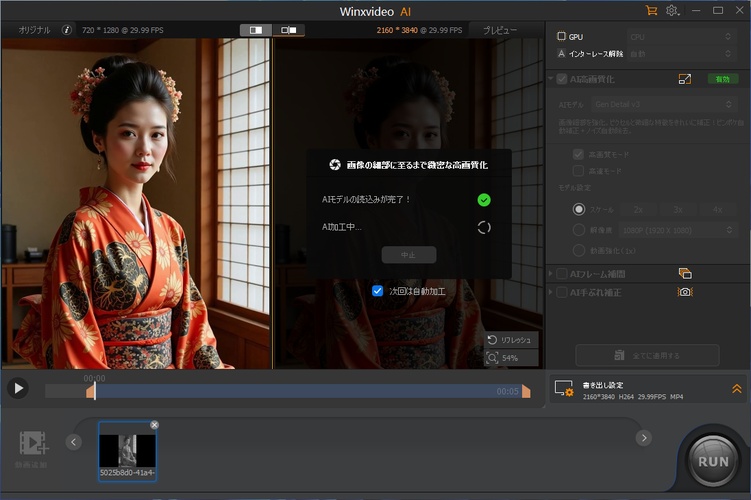Screen dimensions: 751x500
Task: Enable the AI手ぶれ補正 checkbox
Action: (x=562, y=292)
